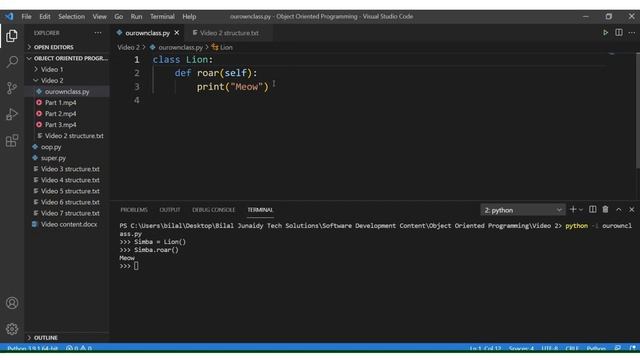Click Video 2 in the breadcrumb

tap(128, 47)
